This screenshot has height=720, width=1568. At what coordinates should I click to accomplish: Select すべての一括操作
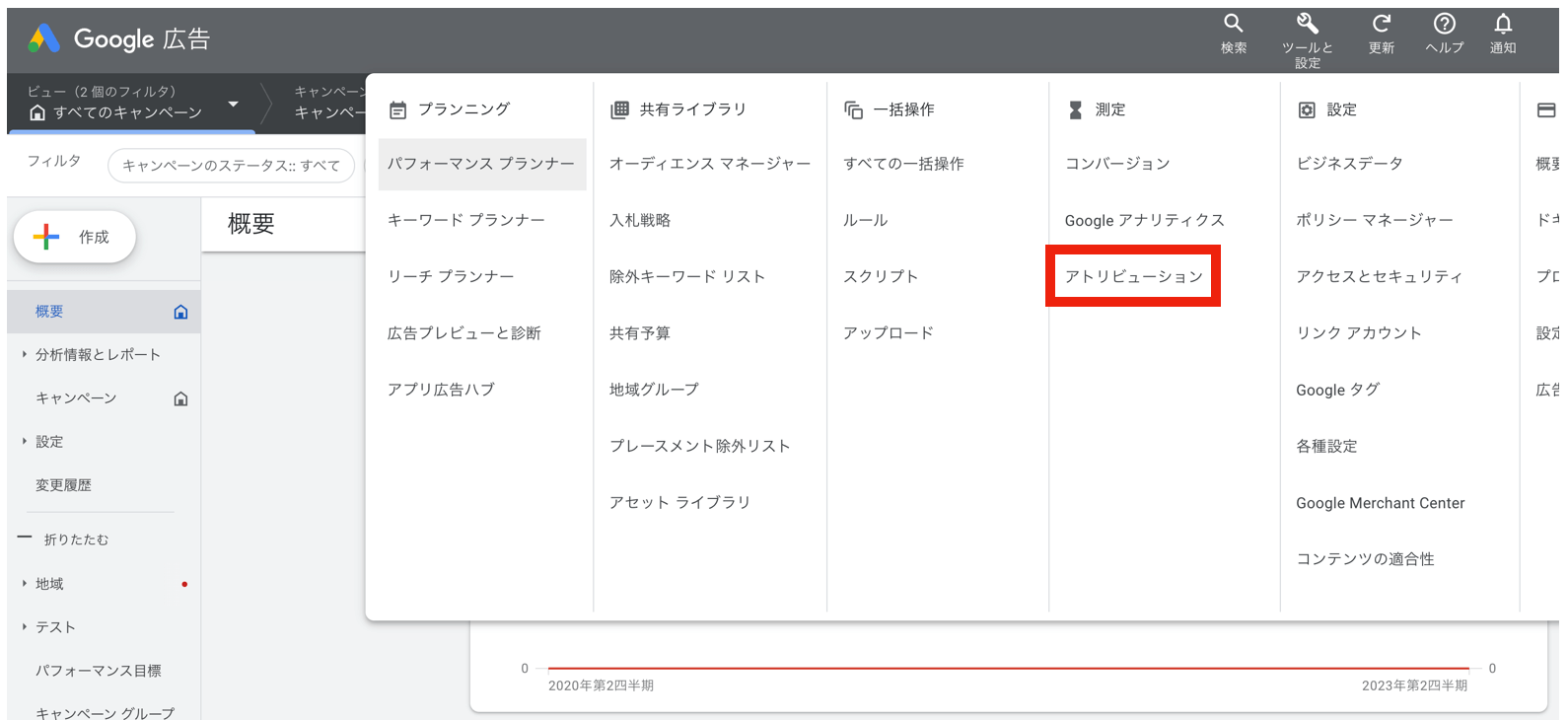[903, 164]
